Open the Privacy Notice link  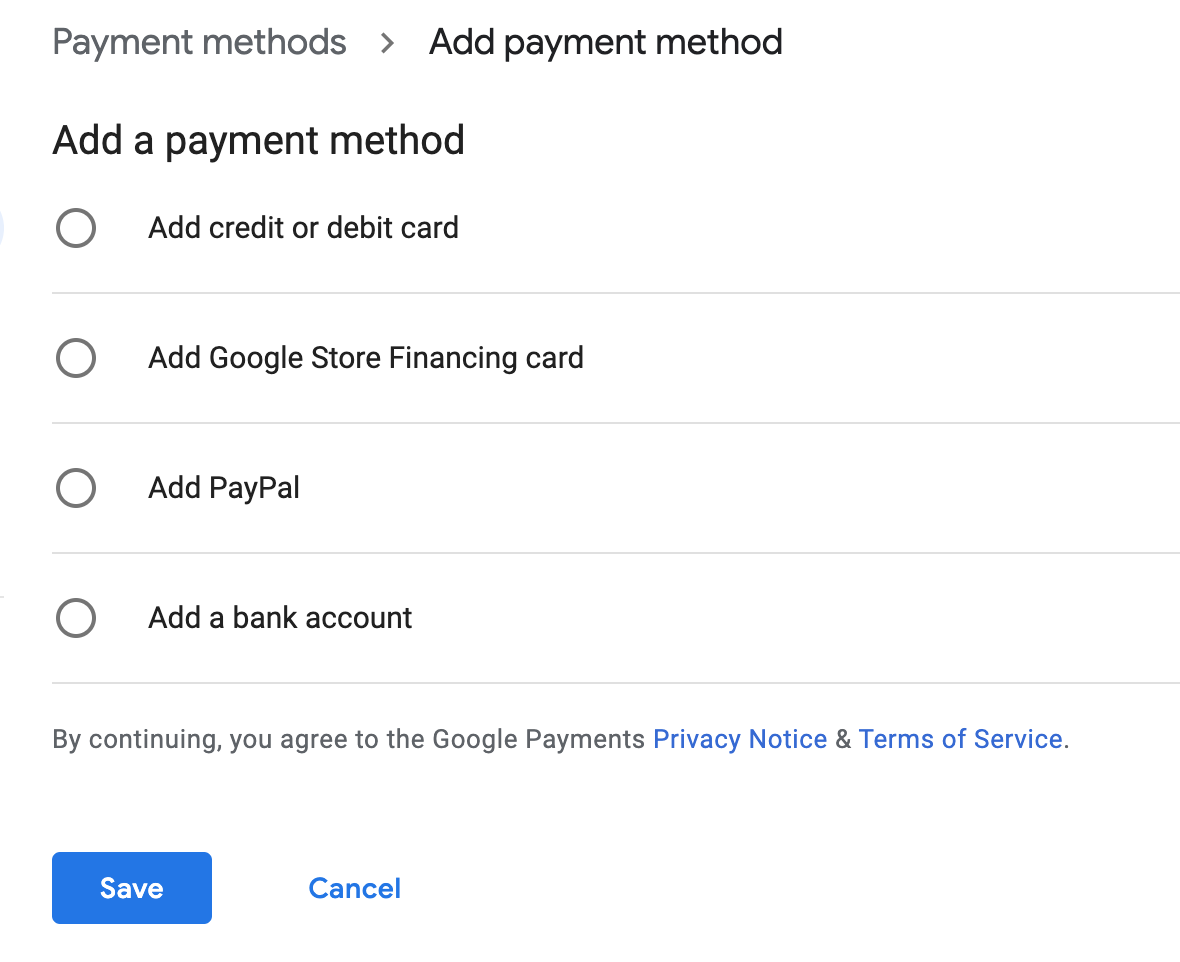point(739,739)
